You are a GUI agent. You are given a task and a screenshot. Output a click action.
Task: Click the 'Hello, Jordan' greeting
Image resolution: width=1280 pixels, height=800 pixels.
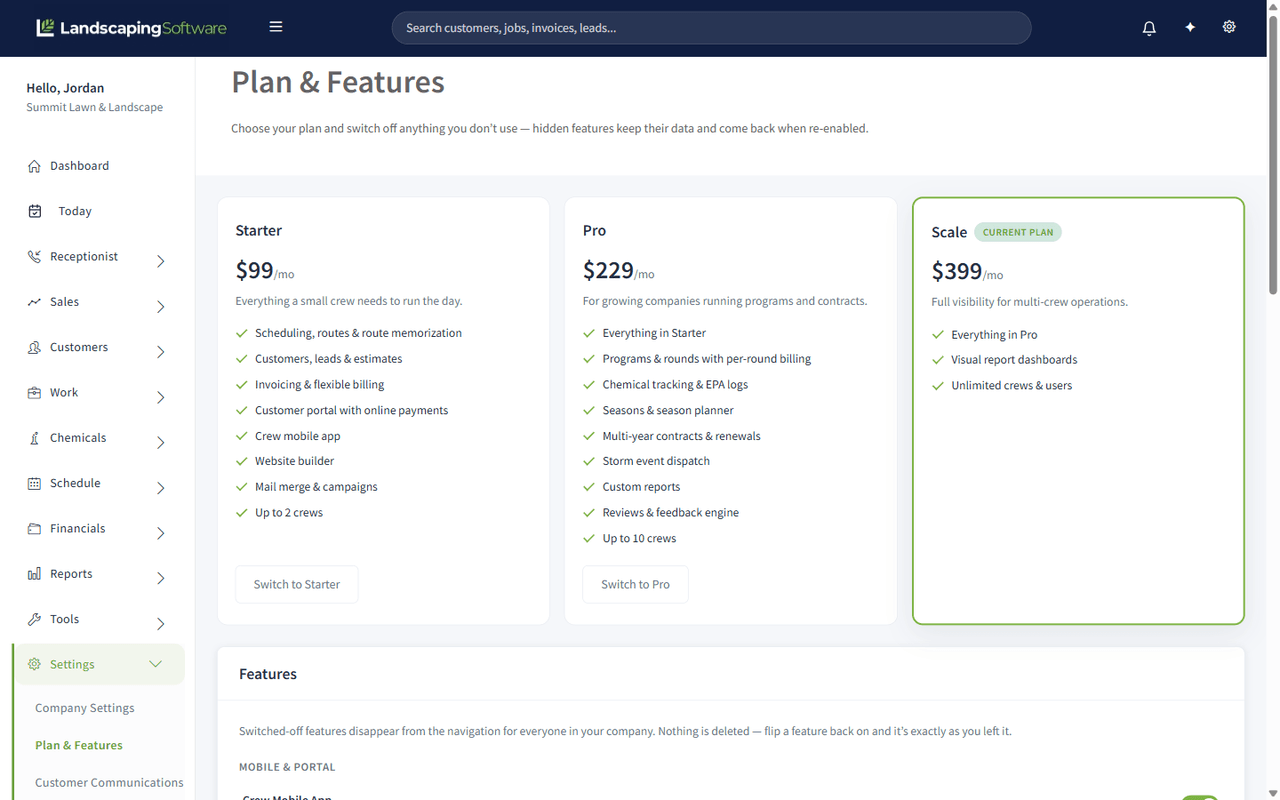point(65,88)
